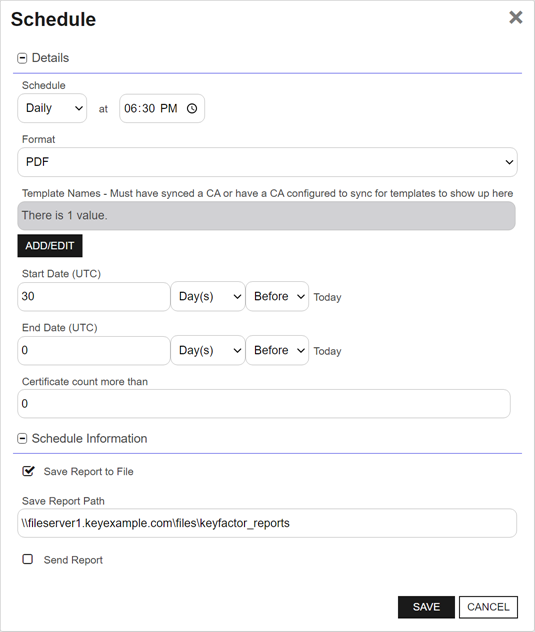Open End Date Day(s) unit dropdown
535x632 pixels.
pos(208,350)
